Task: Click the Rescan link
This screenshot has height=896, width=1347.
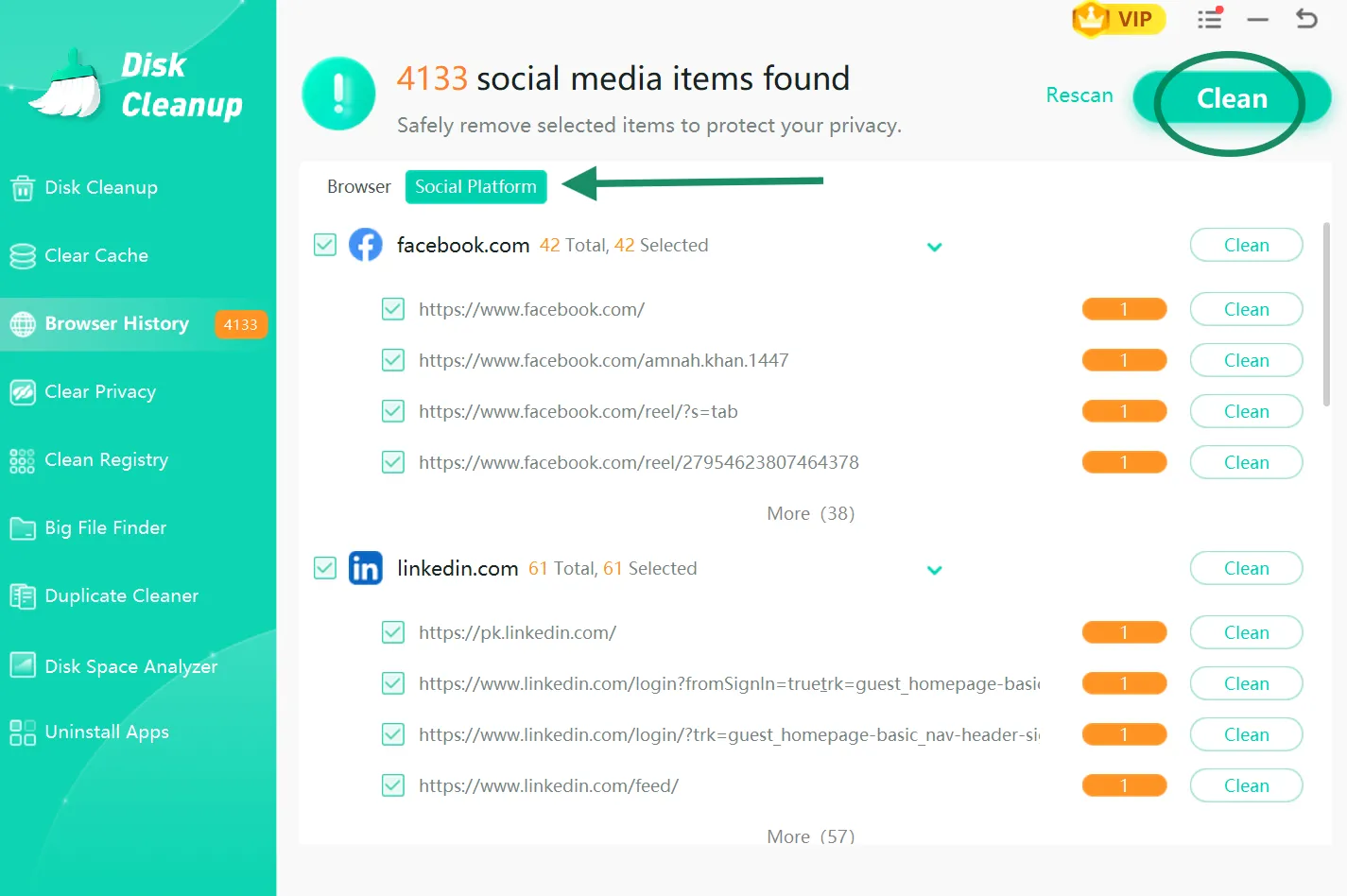Action: [1079, 95]
